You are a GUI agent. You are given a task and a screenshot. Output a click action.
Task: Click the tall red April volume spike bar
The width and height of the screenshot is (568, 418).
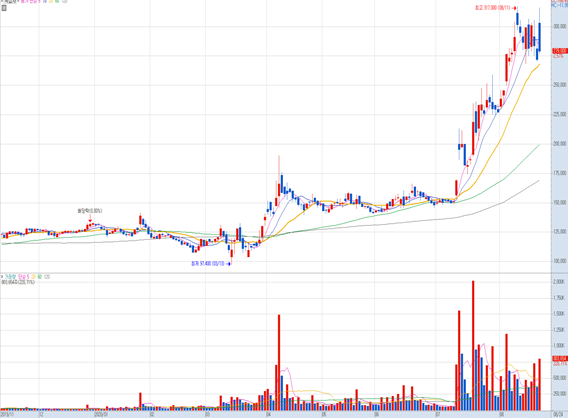[x=279, y=362]
